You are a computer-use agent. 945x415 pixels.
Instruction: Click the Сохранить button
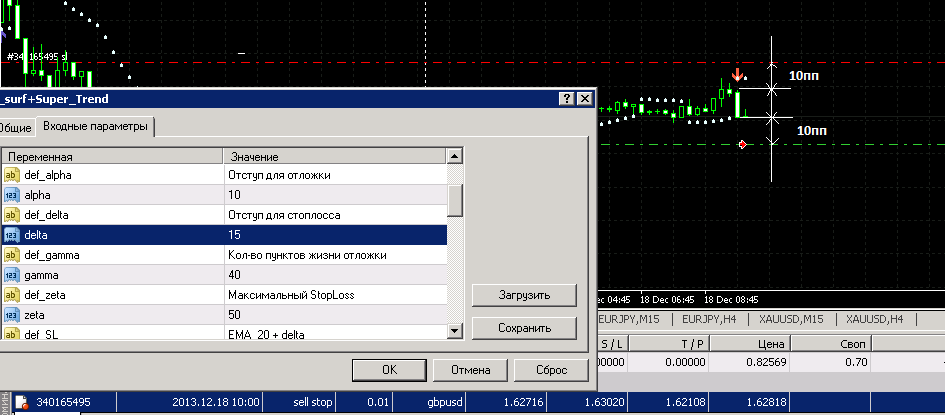pos(524,328)
